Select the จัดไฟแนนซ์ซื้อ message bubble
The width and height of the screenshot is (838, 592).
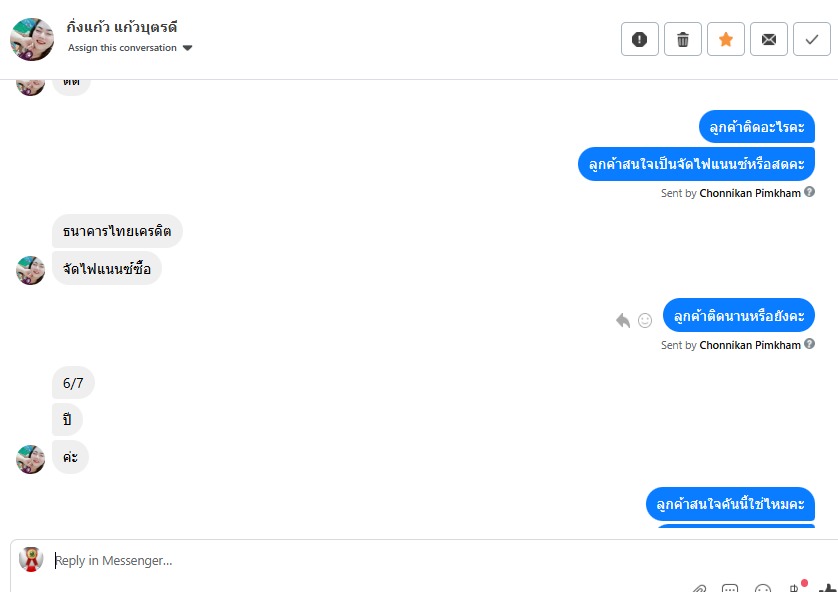tap(107, 268)
